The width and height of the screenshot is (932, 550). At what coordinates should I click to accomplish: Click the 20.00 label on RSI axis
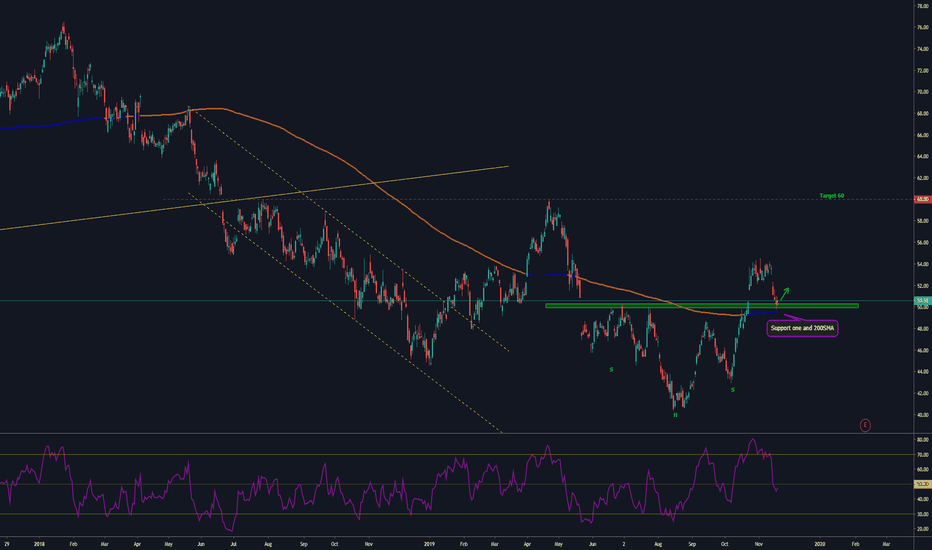922,529
